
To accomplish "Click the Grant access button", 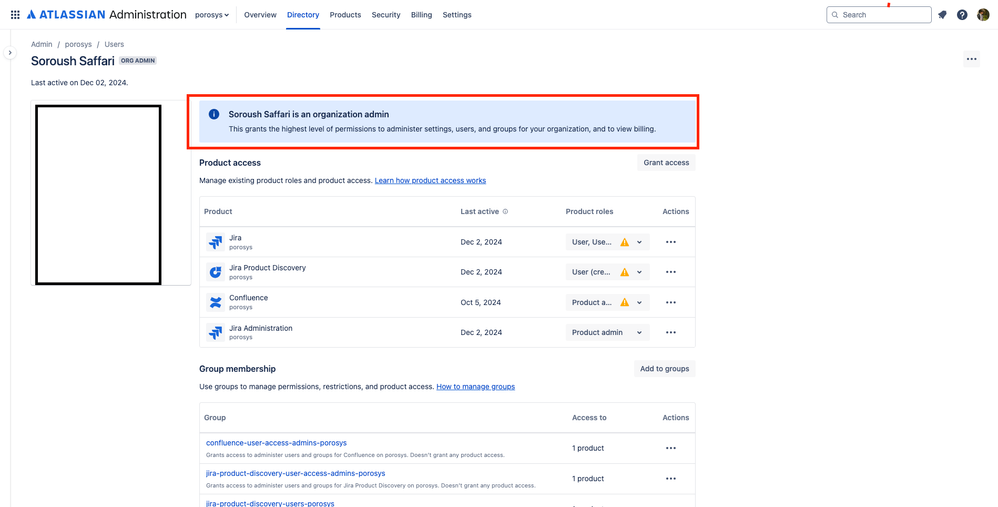I will [x=666, y=163].
